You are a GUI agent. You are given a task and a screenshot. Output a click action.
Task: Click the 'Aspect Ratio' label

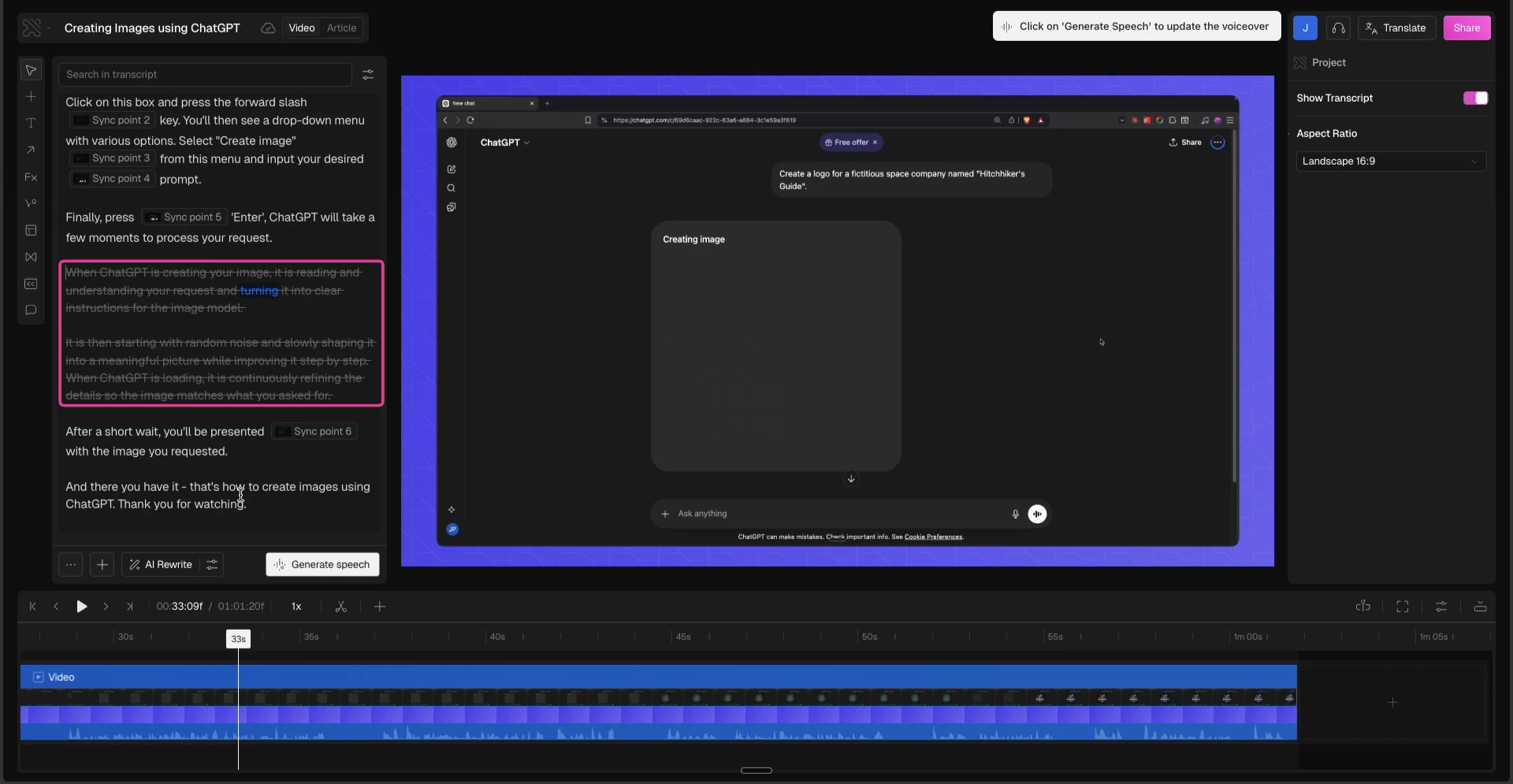[1327, 134]
